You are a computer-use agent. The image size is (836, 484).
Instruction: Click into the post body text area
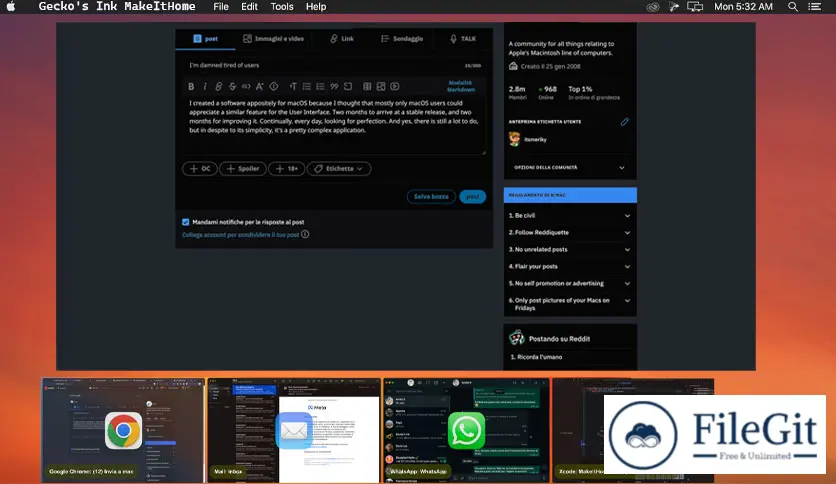click(x=334, y=125)
